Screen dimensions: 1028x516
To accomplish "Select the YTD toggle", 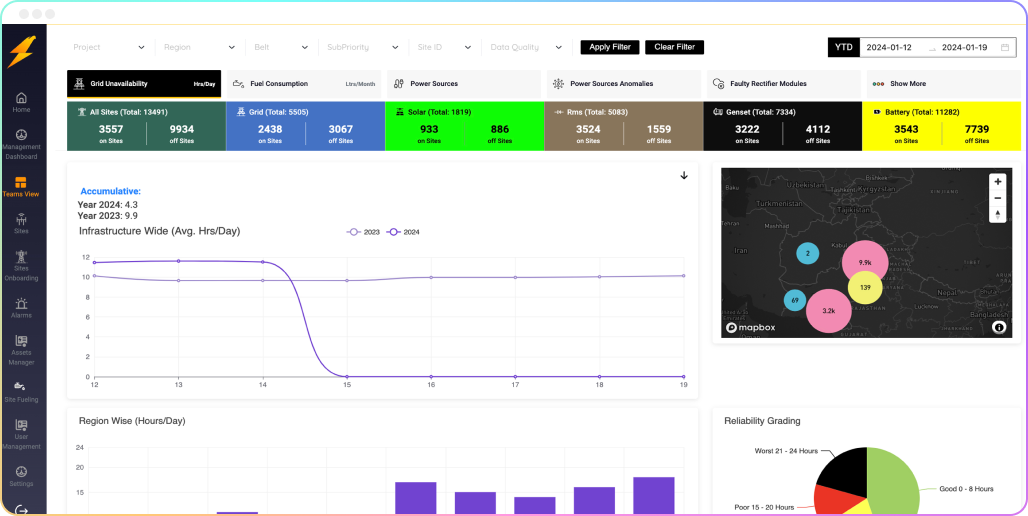I will 844,47.
